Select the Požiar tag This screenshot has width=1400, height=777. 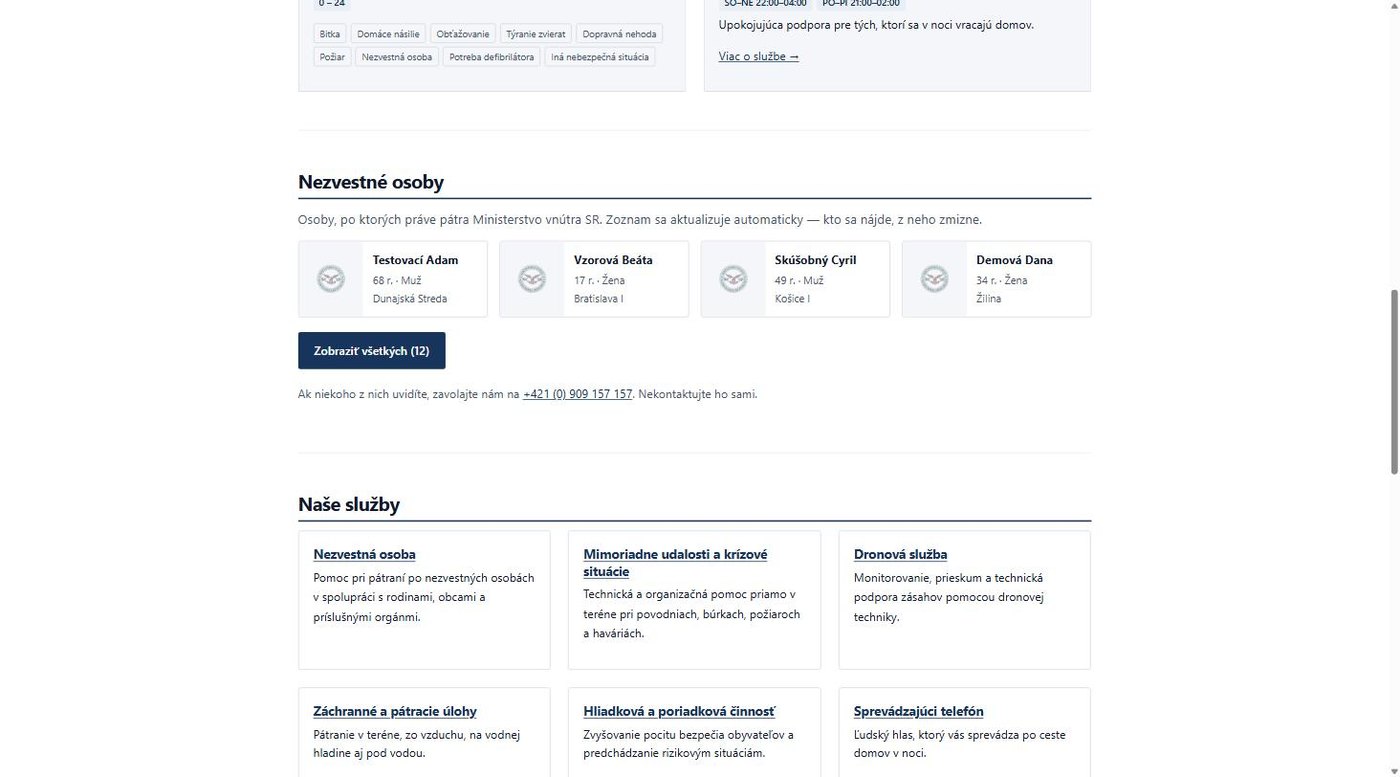332,57
